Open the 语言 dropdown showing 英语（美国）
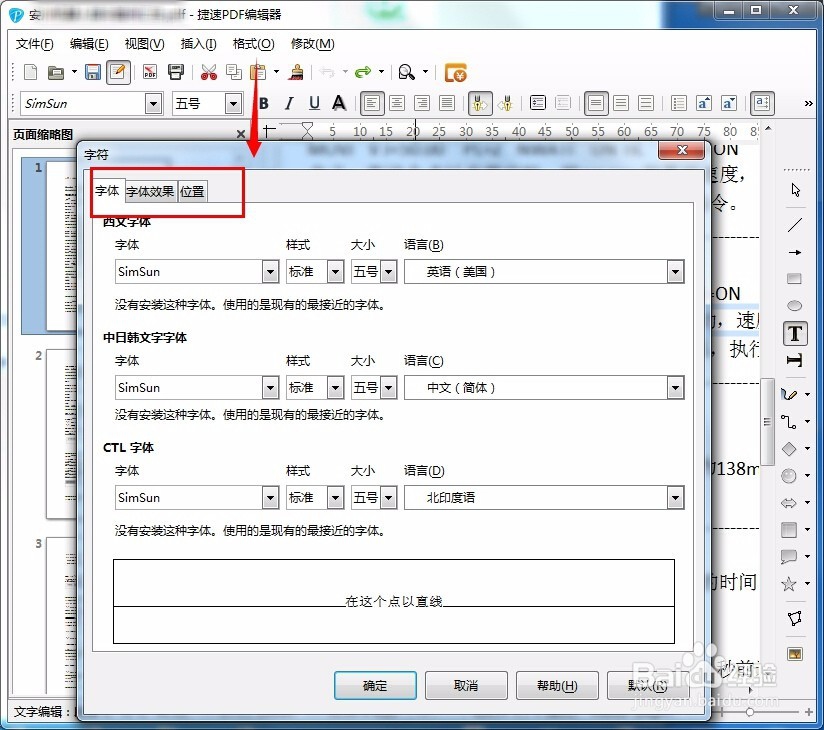824x730 pixels. [x=676, y=271]
